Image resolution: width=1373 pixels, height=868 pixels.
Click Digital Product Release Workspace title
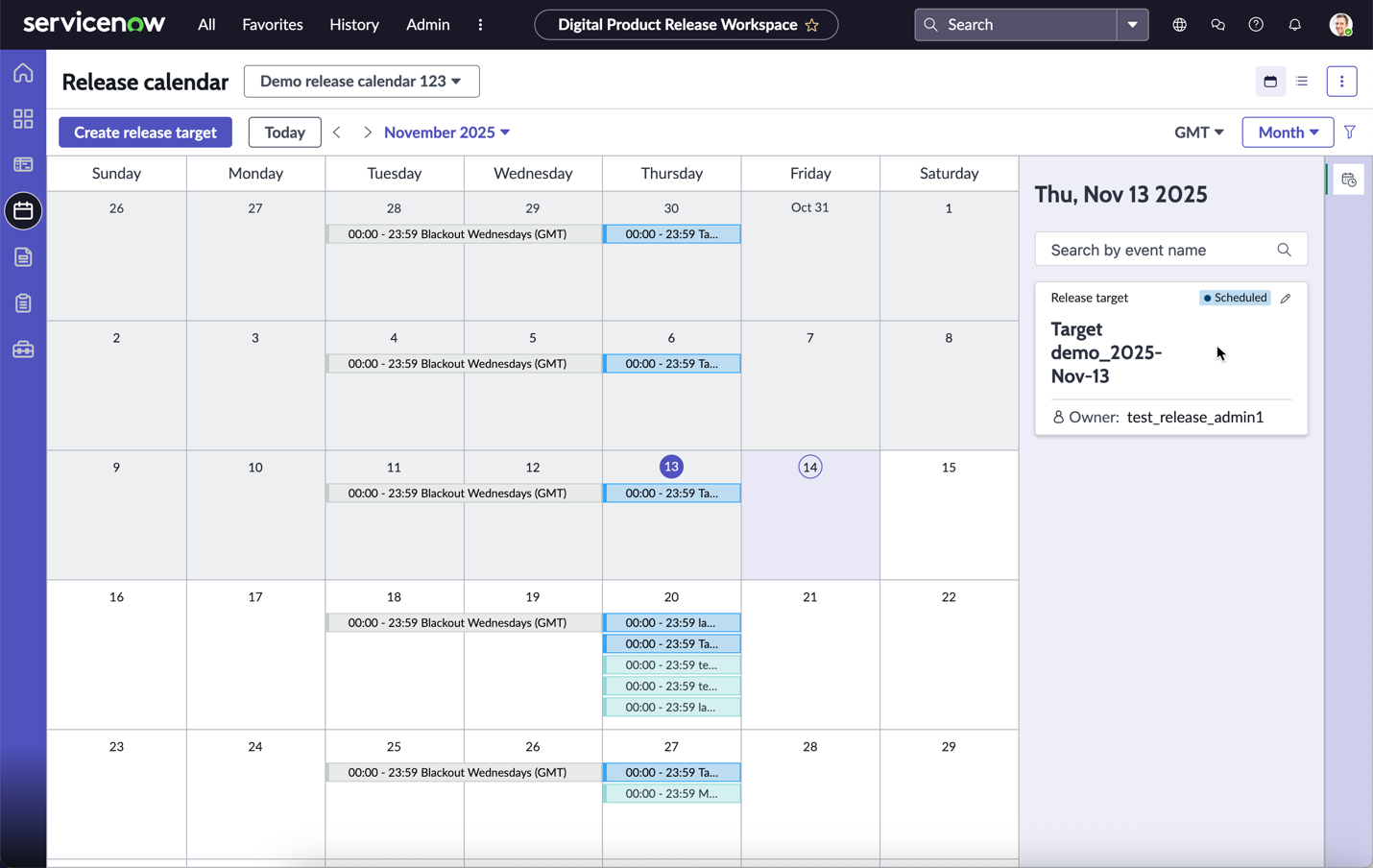click(677, 25)
